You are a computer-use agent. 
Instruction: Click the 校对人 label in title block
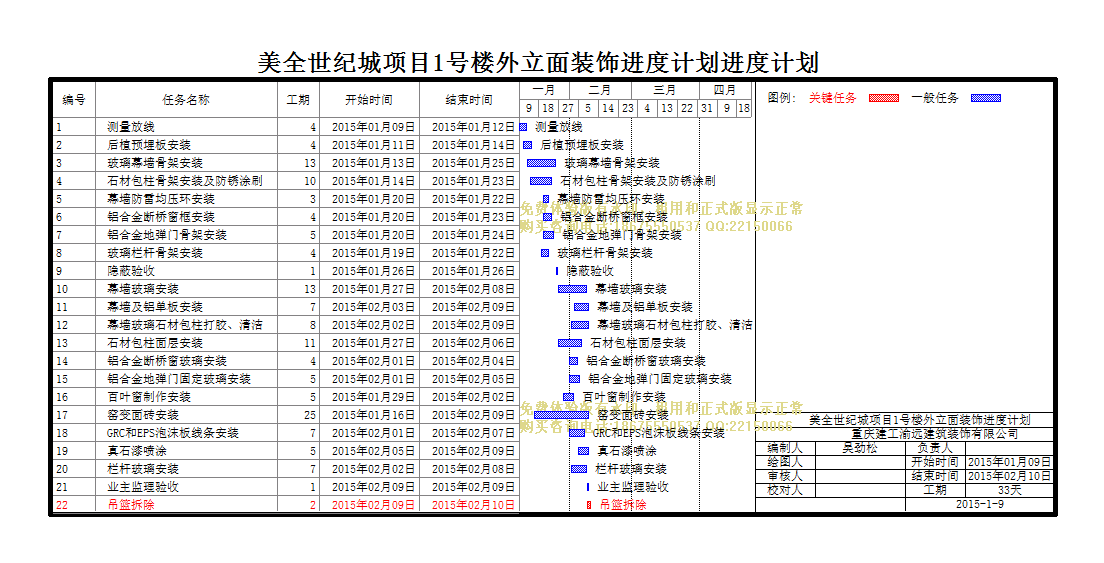coord(784,490)
